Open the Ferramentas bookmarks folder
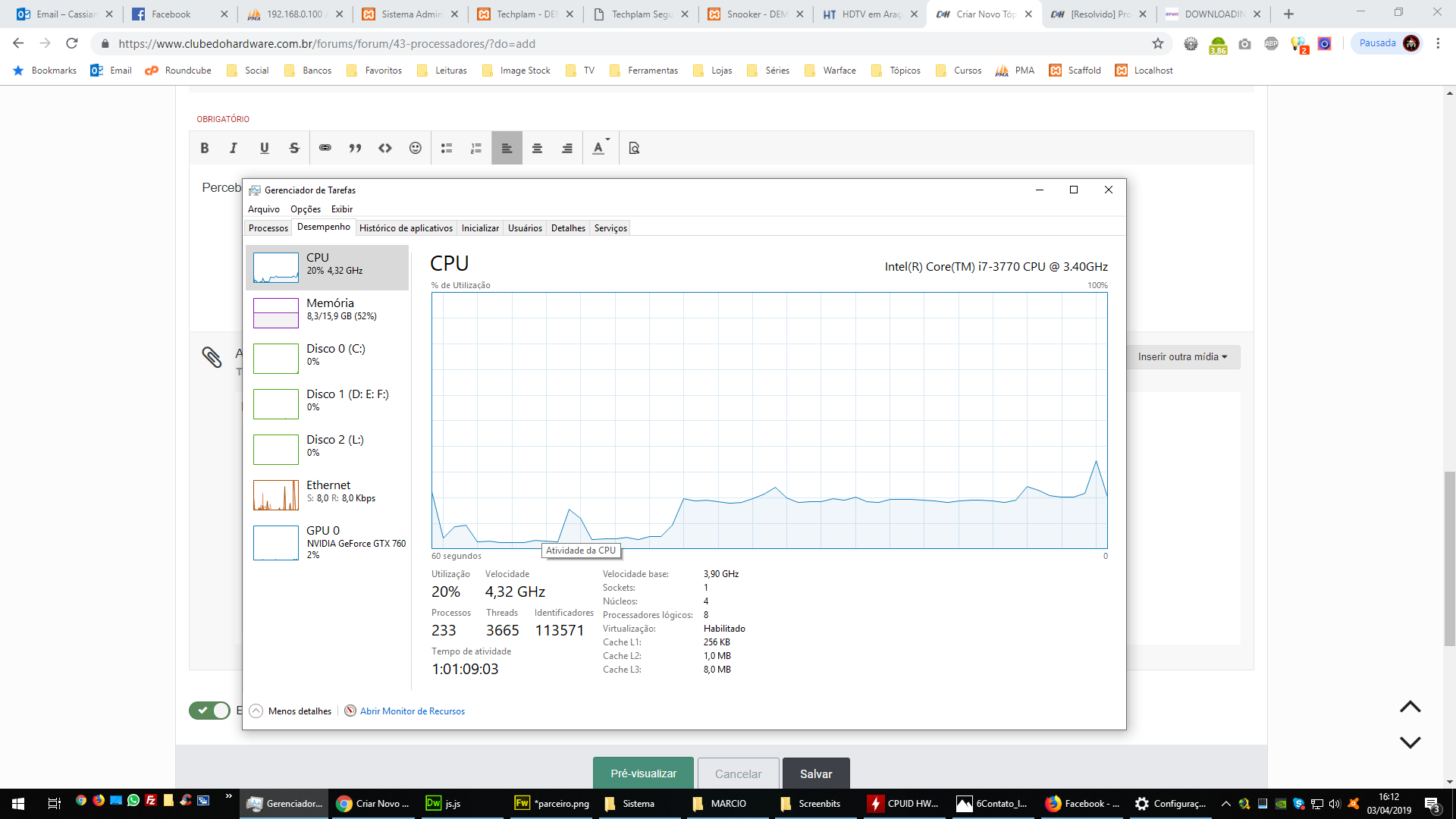The image size is (1456, 819). tap(644, 71)
